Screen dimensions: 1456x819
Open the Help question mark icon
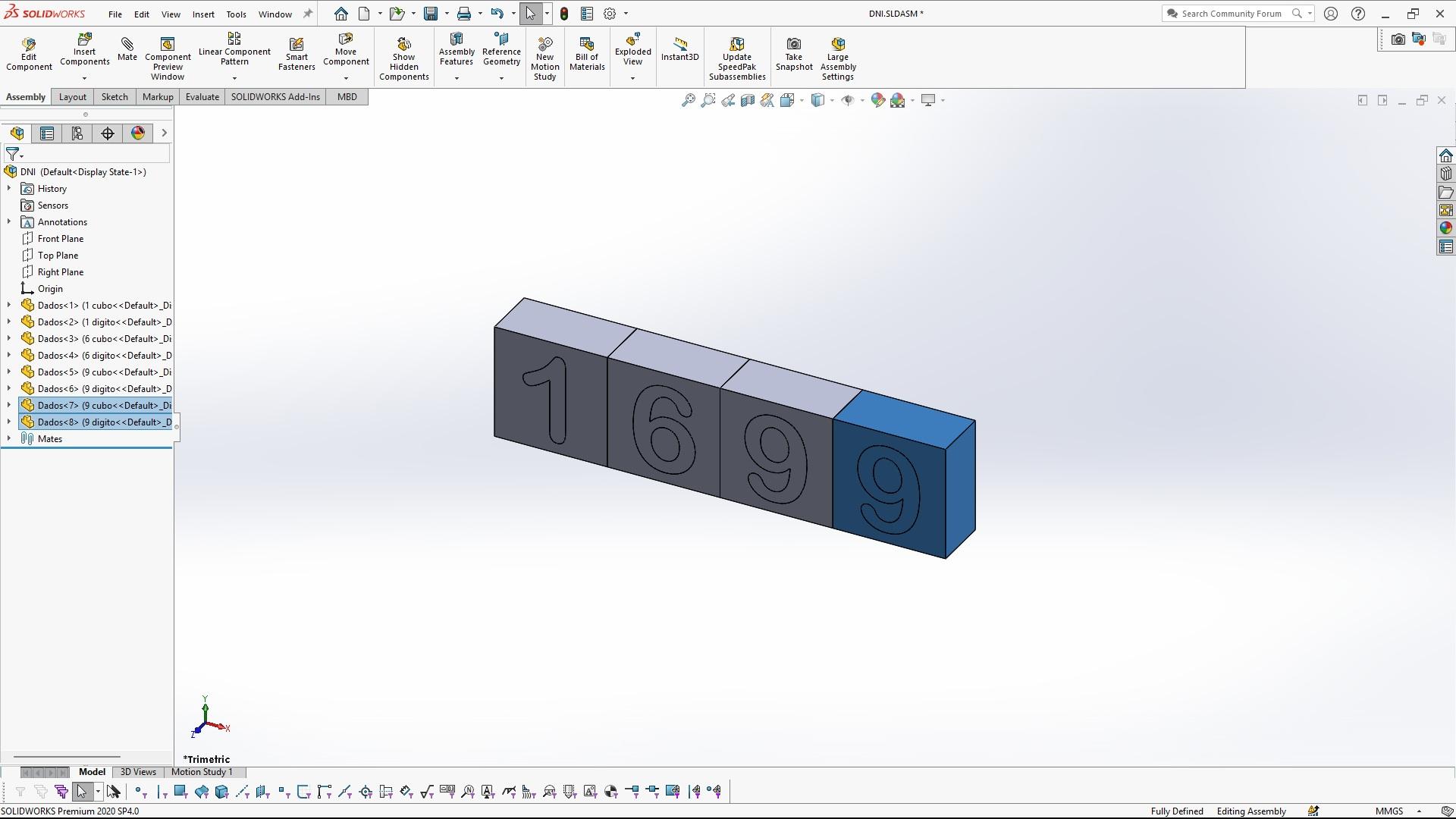coord(1358,14)
